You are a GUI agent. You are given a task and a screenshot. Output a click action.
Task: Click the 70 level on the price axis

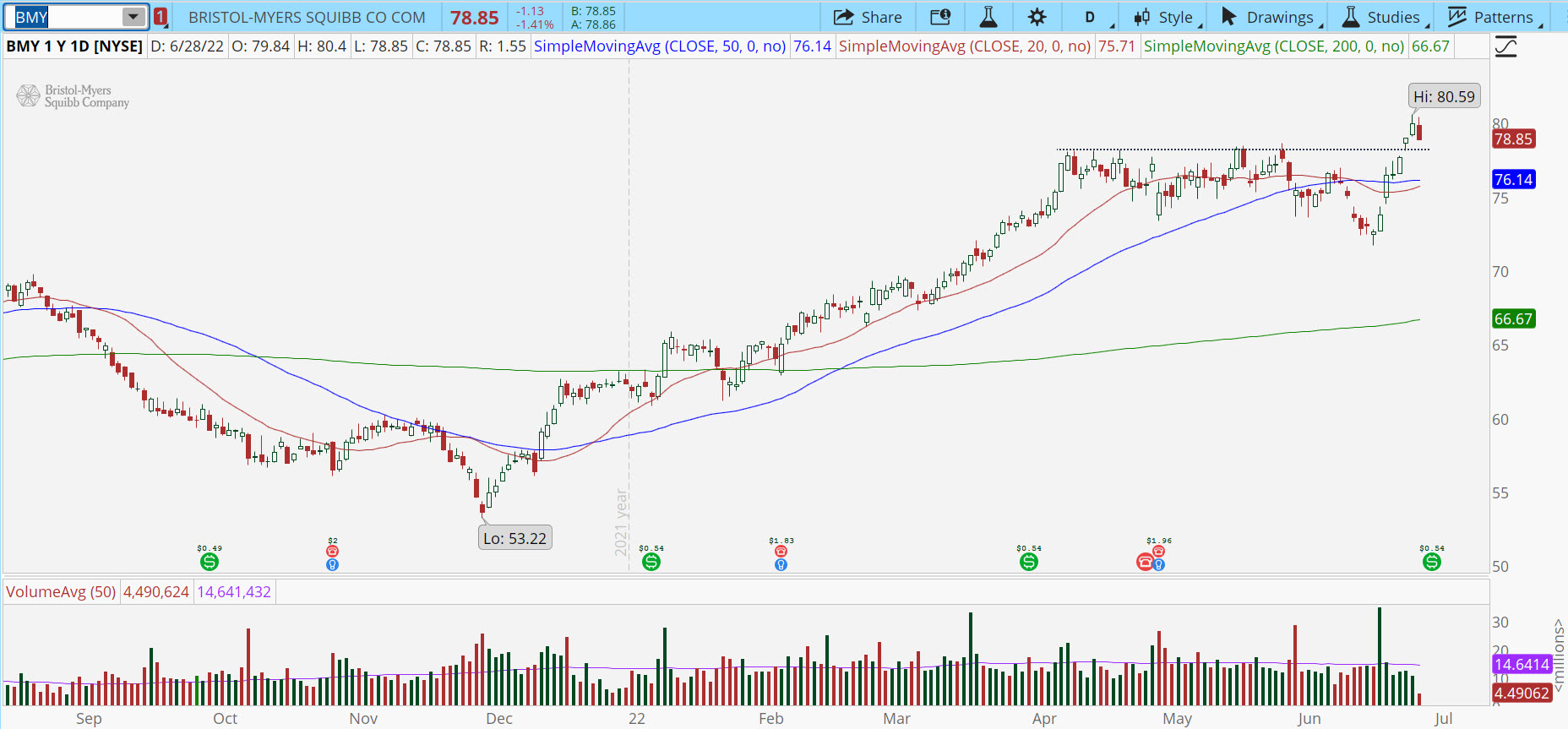1500,271
